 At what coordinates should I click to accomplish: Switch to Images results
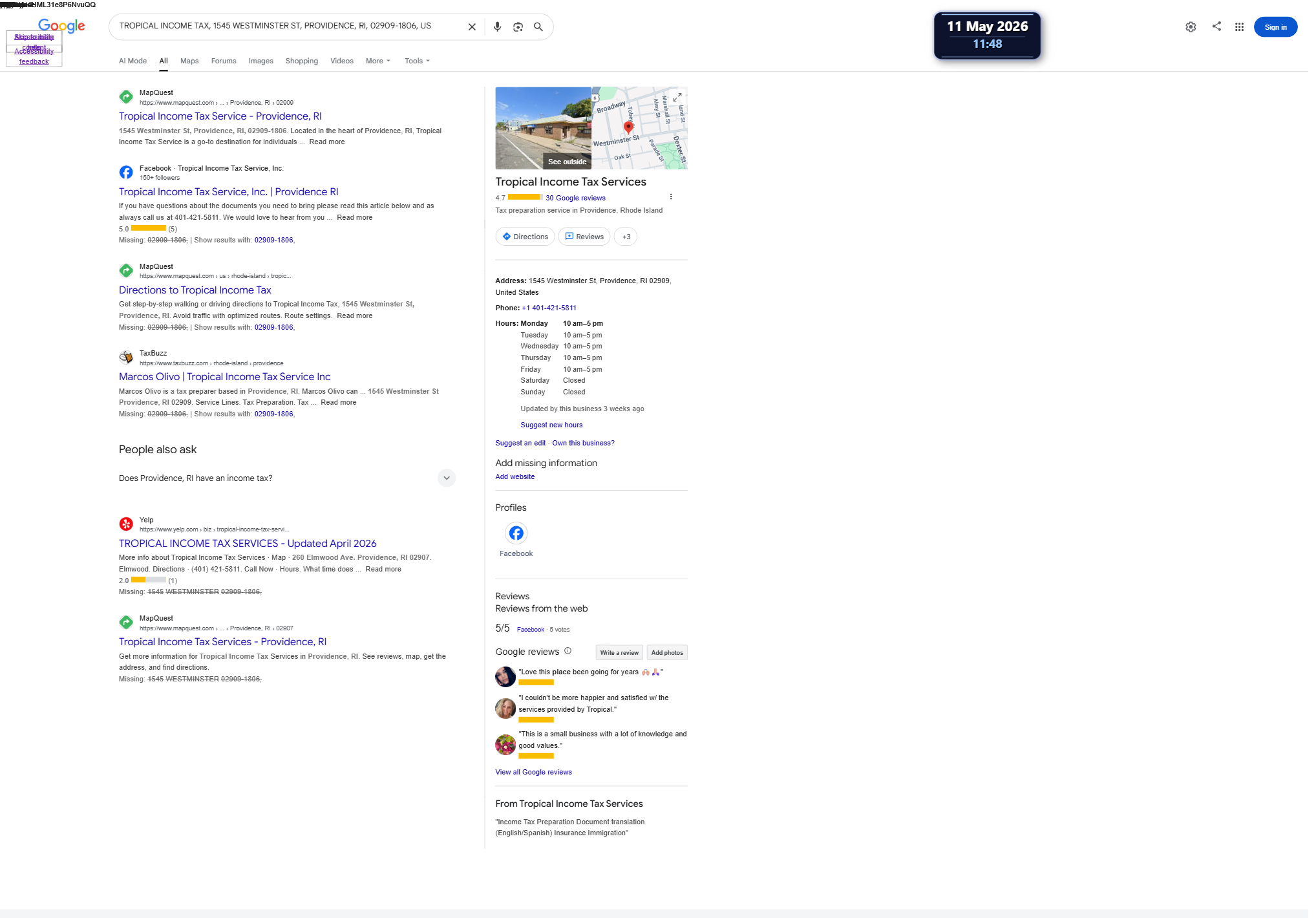coord(261,61)
